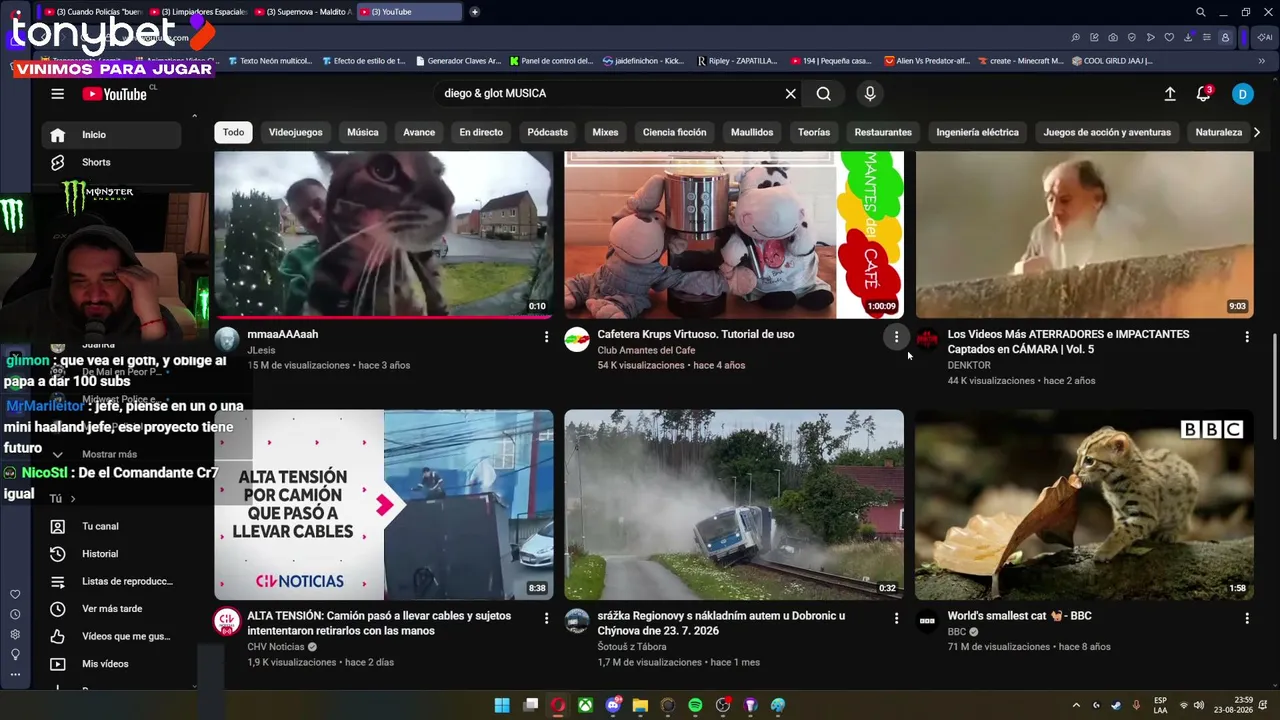1280x720 pixels.
Task: Expand the Tú section chevron
Action: click(x=72, y=499)
